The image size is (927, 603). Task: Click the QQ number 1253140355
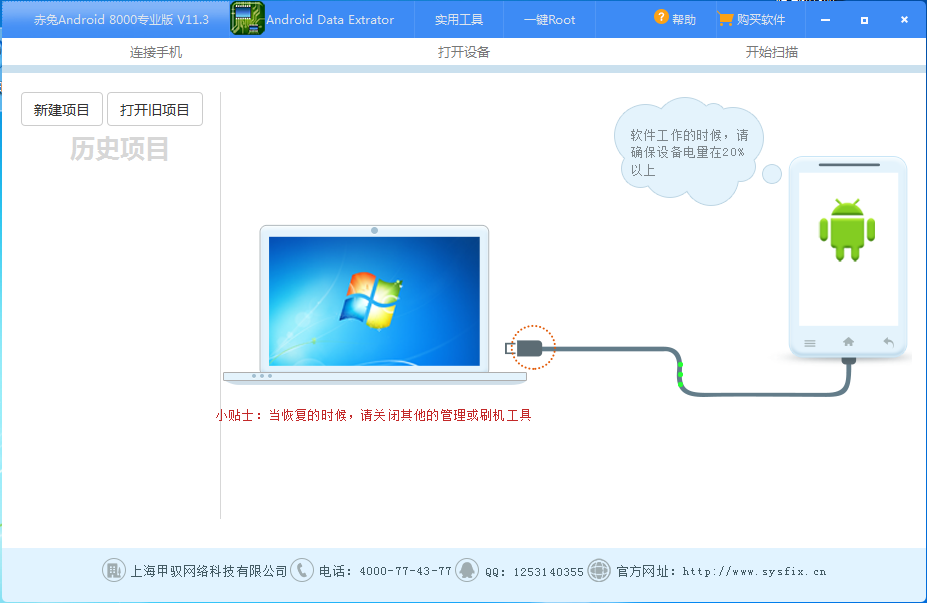pos(549,572)
